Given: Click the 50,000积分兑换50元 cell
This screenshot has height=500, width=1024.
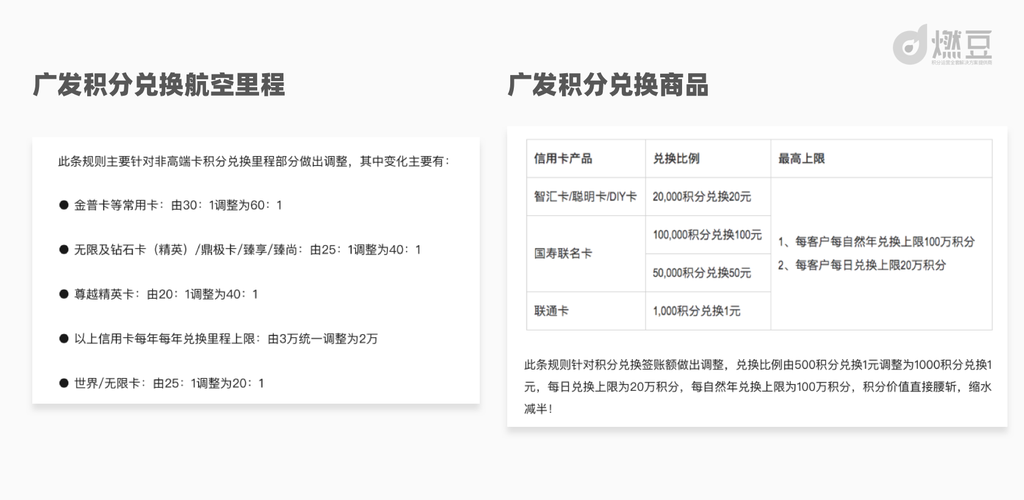Looking at the screenshot, I should coord(702,273).
